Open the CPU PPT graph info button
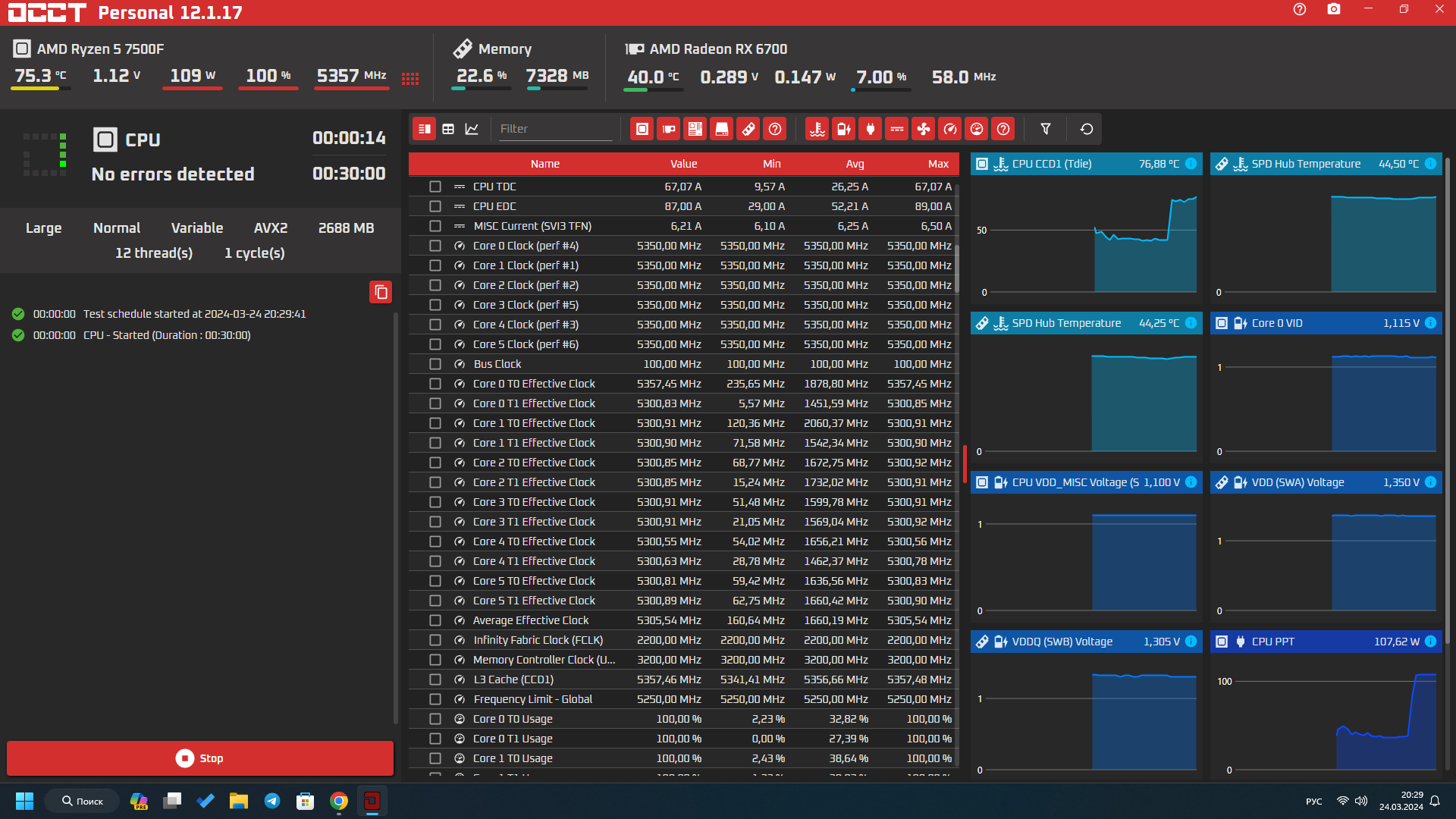Screen dimensions: 1456x819 point(1430,642)
